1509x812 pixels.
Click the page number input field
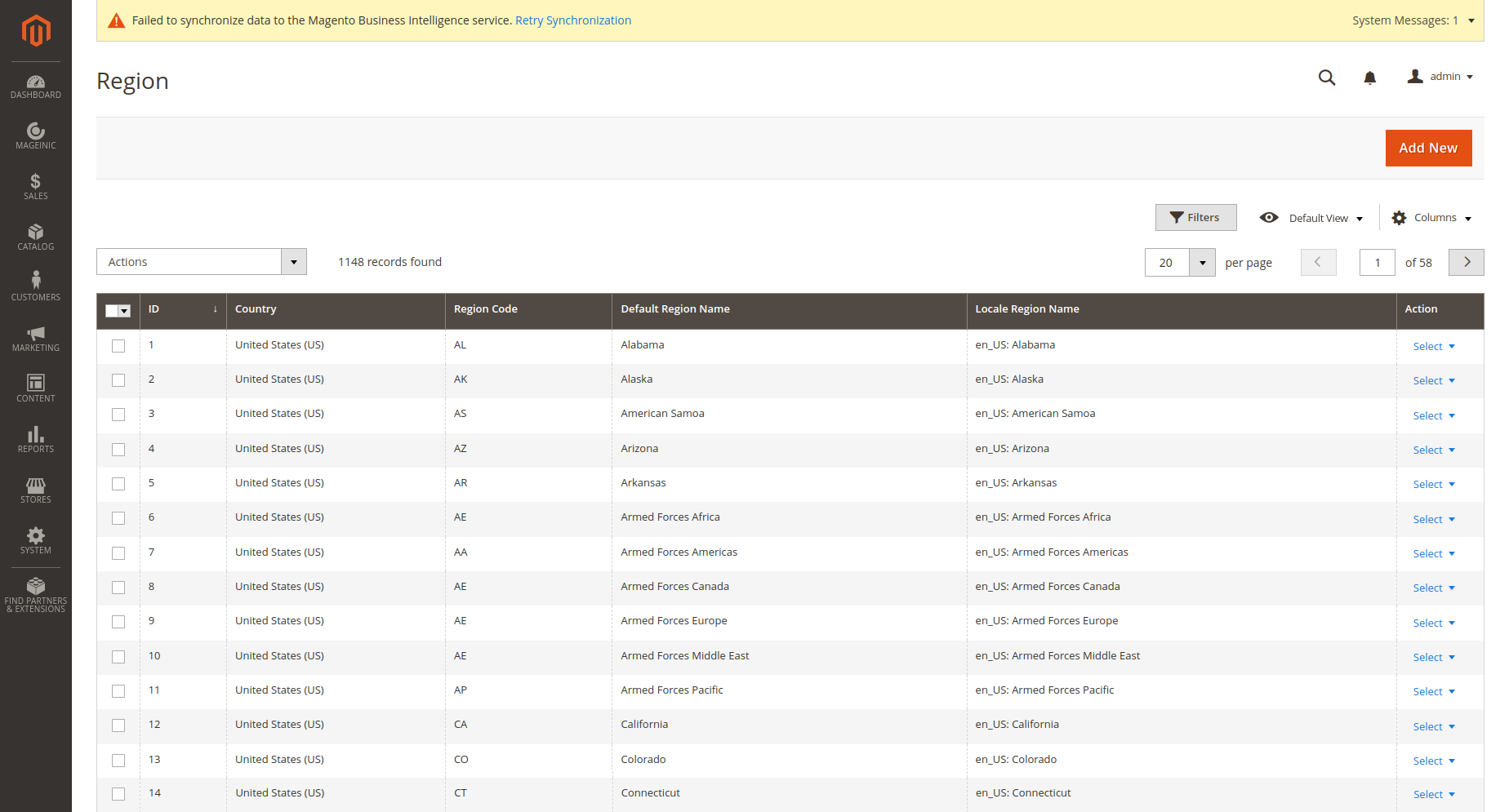coord(1377,263)
